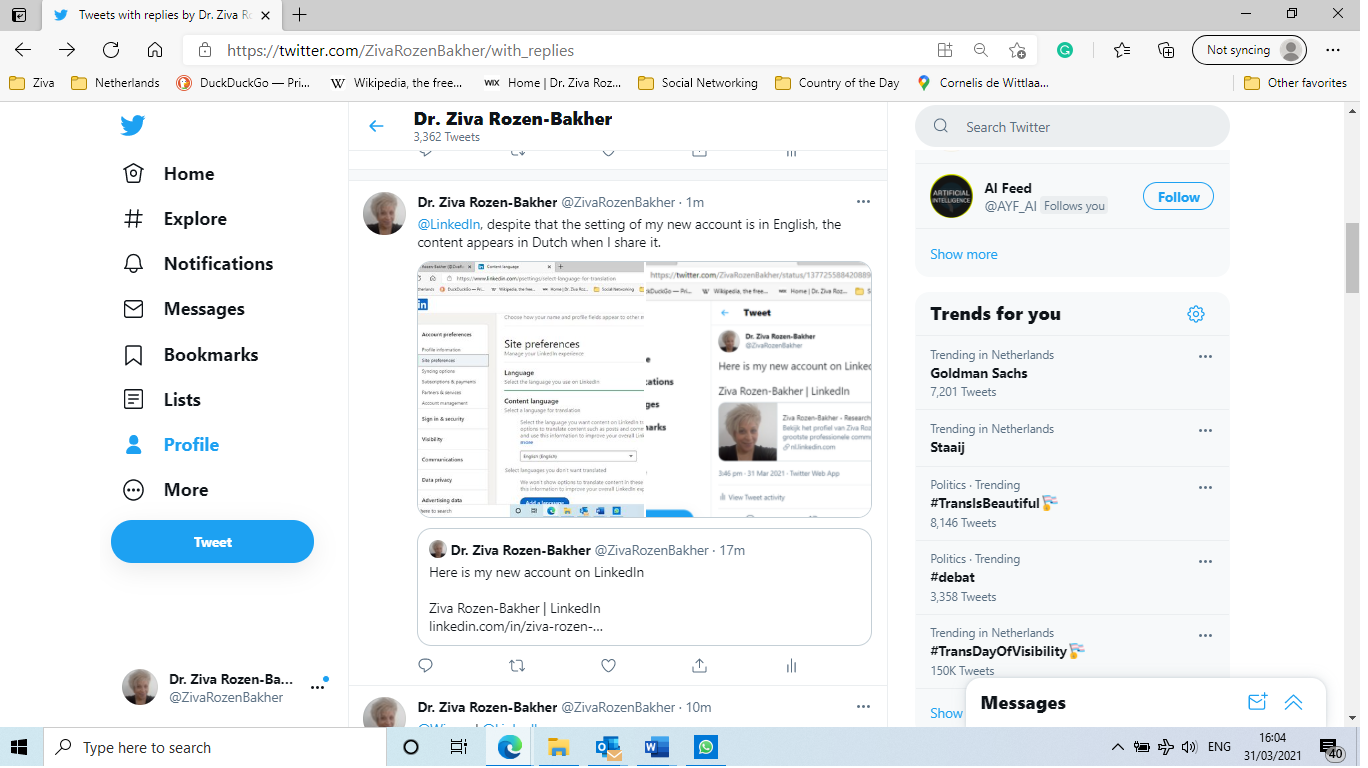Click the zoom magnifier icon in address bar
This screenshot has height=768, width=1368.
tap(981, 50)
